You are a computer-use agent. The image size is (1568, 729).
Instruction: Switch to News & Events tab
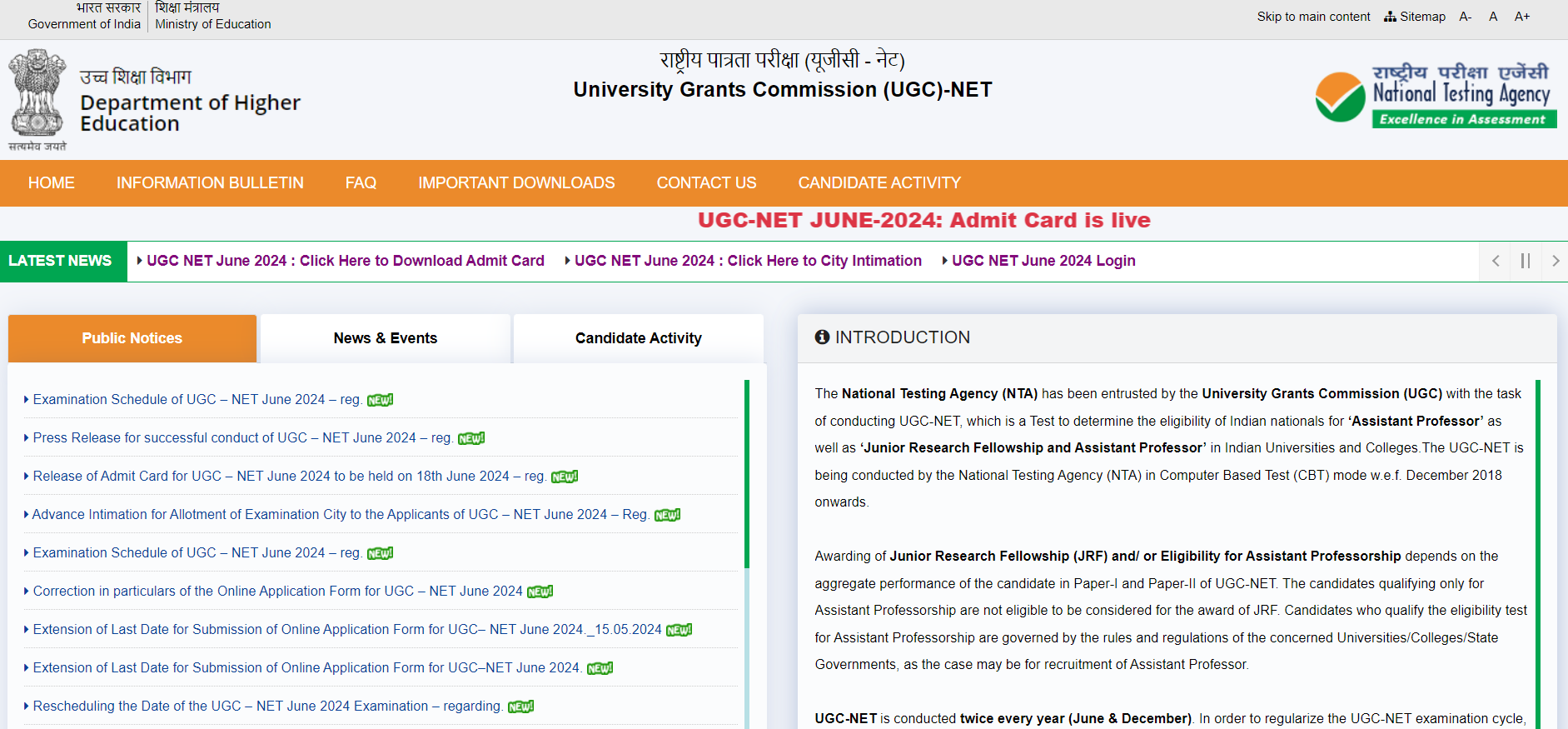pyautogui.click(x=386, y=338)
